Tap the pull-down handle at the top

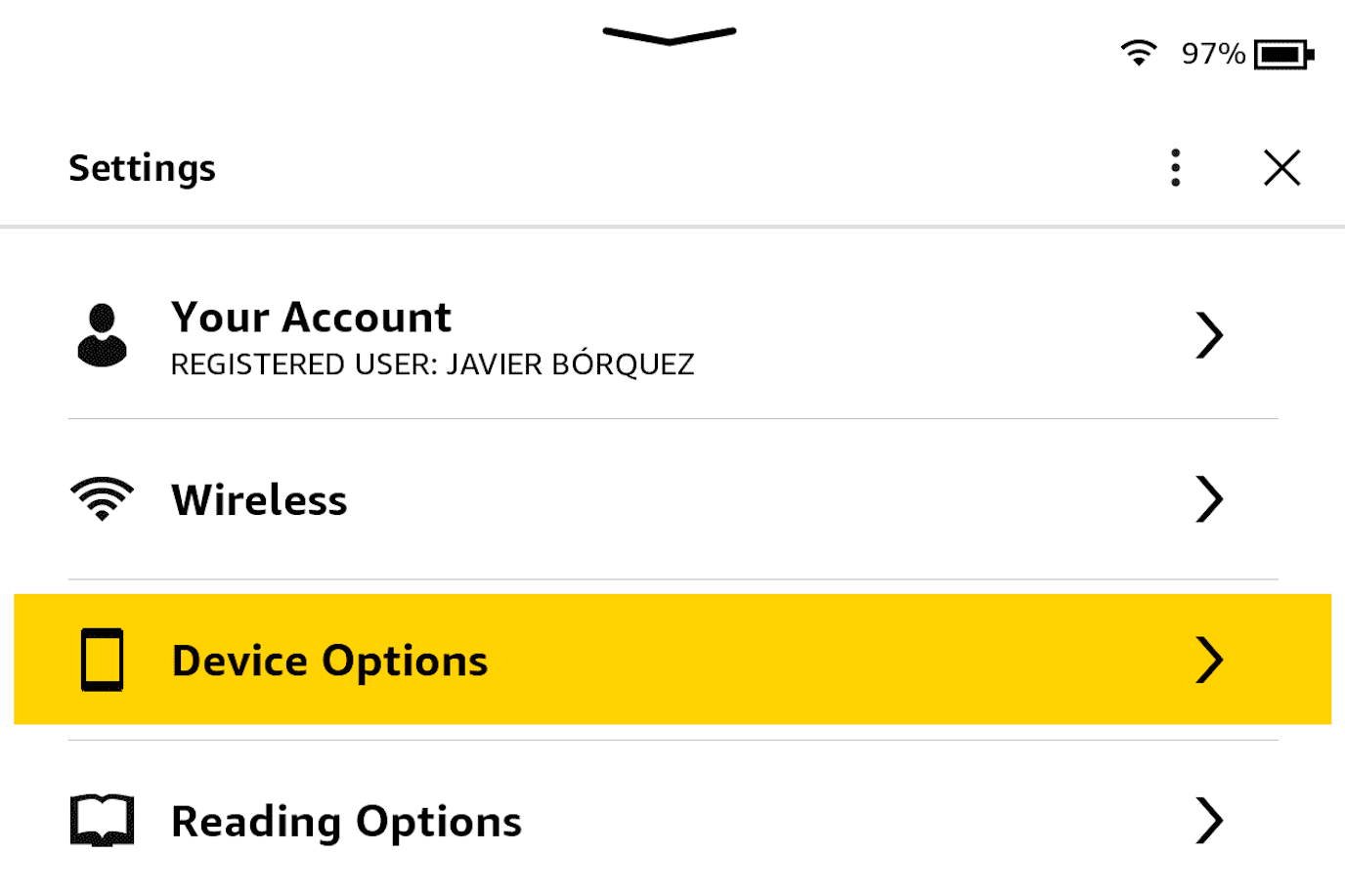[670, 36]
